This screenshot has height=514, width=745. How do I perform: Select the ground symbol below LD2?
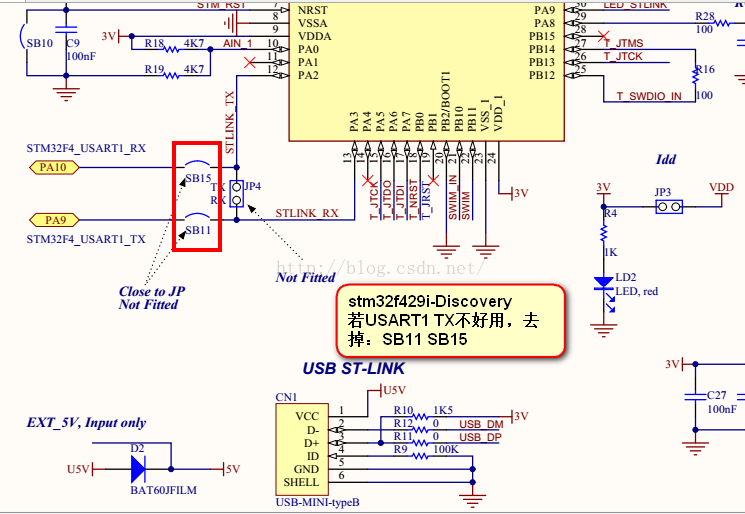[603, 331]
